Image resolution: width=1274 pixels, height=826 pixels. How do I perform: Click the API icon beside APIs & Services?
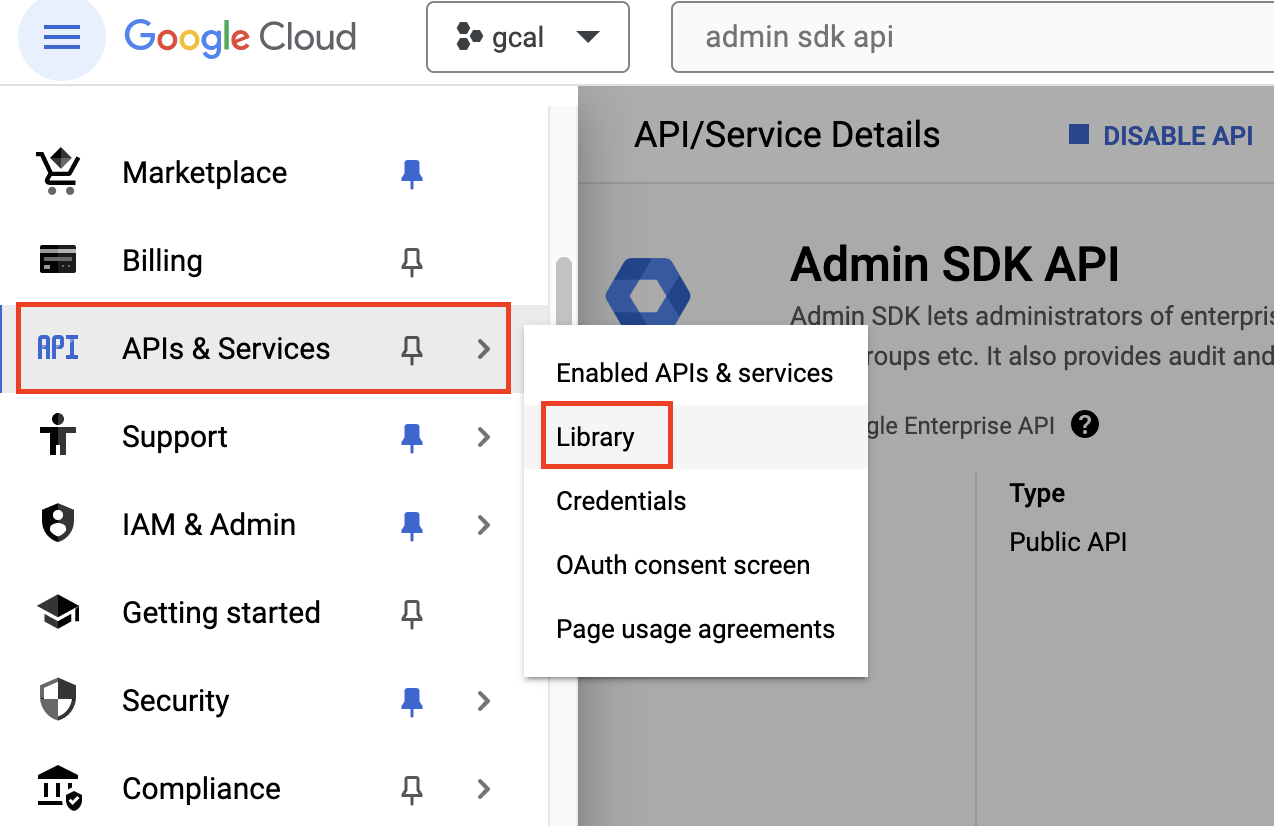point(58,348)
